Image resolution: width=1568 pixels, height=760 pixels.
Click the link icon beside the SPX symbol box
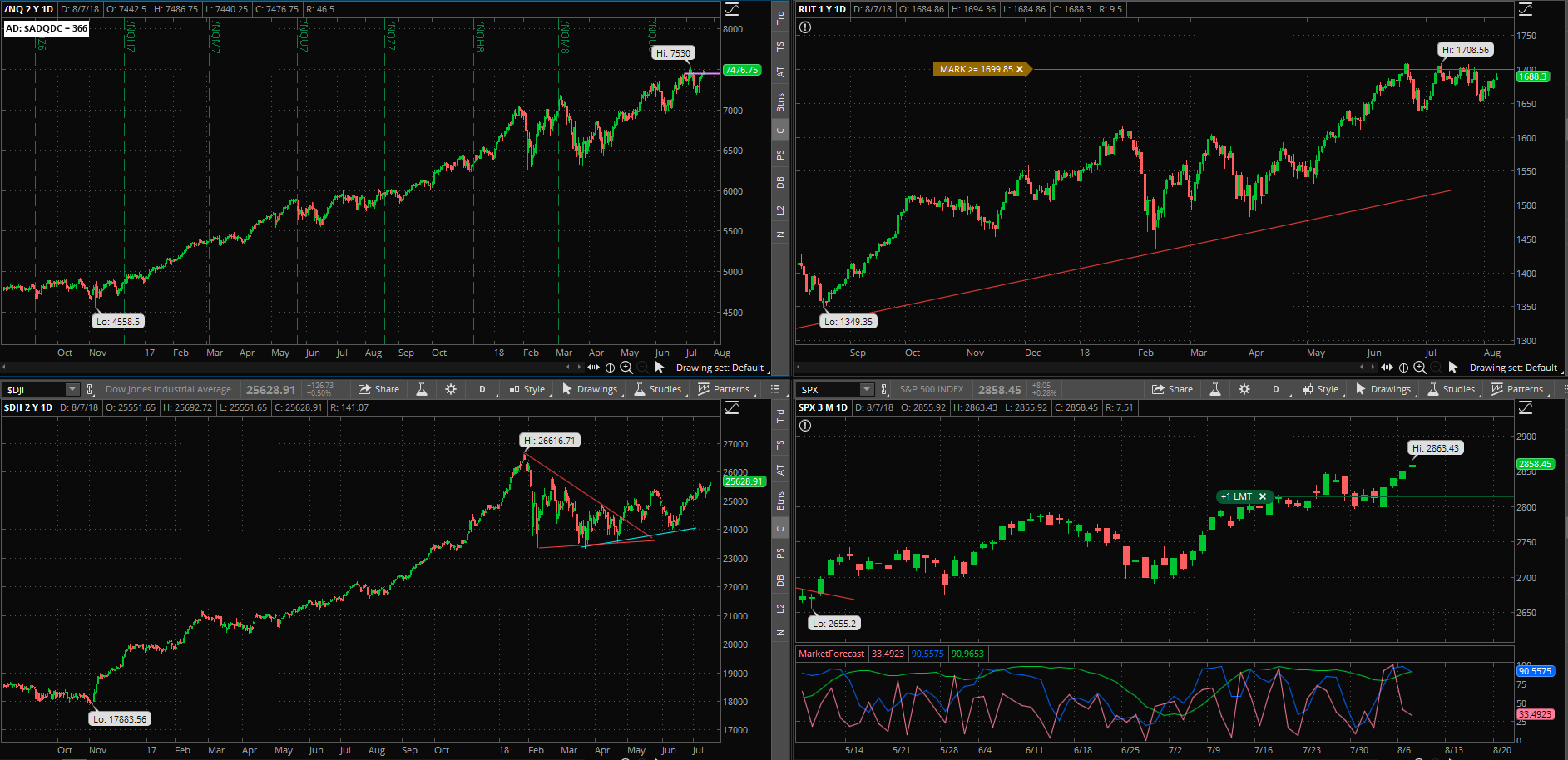click(x=883, y=389)
